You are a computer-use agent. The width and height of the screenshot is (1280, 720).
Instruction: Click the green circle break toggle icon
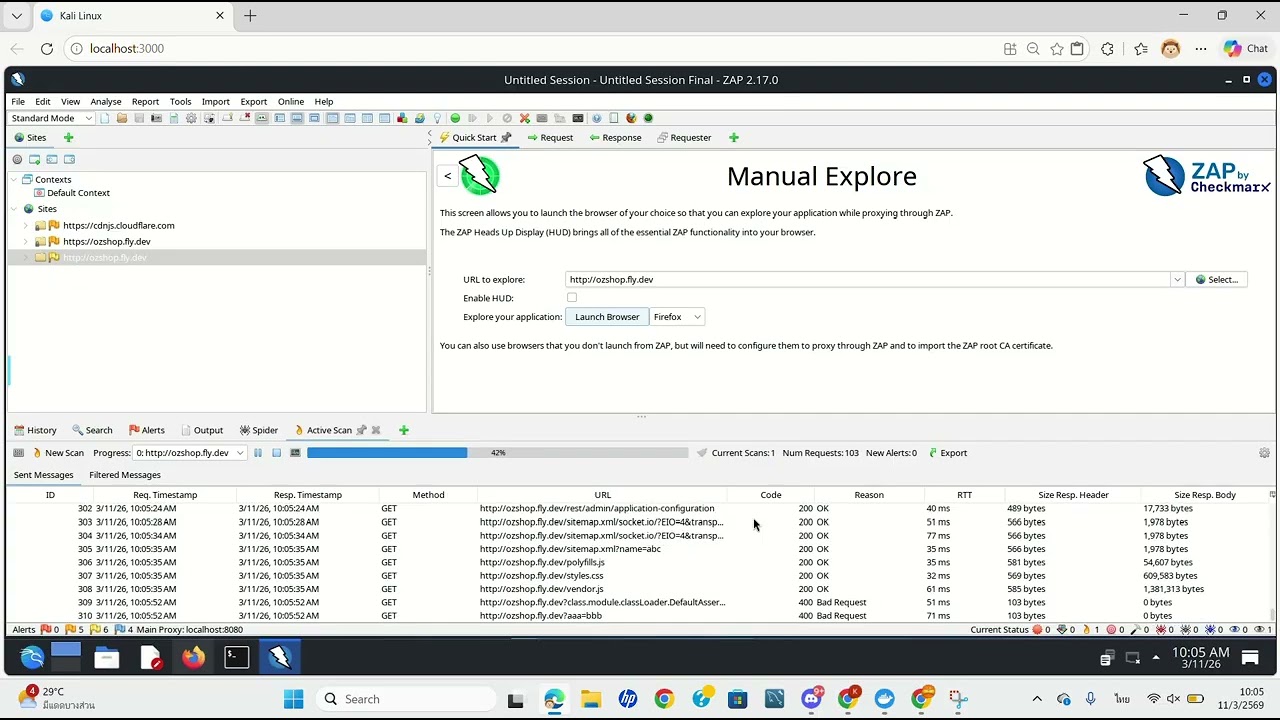(455, 118)
